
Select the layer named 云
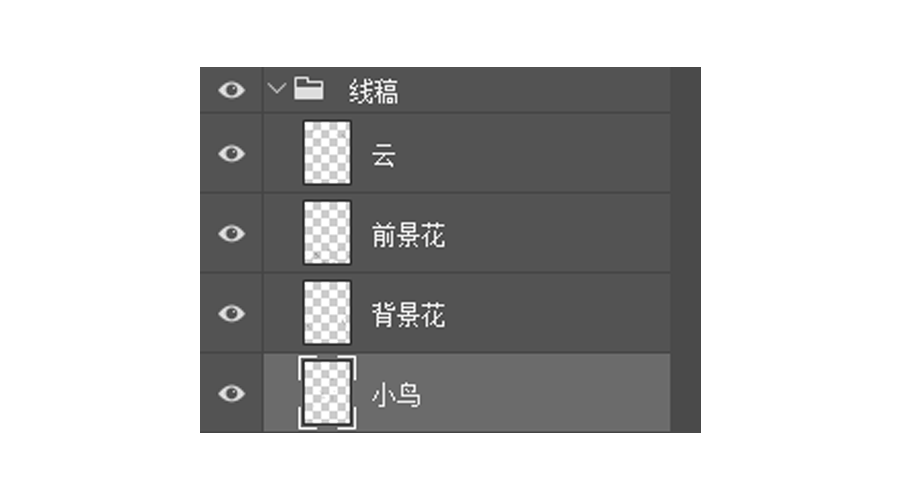click(x=384, y=156)
